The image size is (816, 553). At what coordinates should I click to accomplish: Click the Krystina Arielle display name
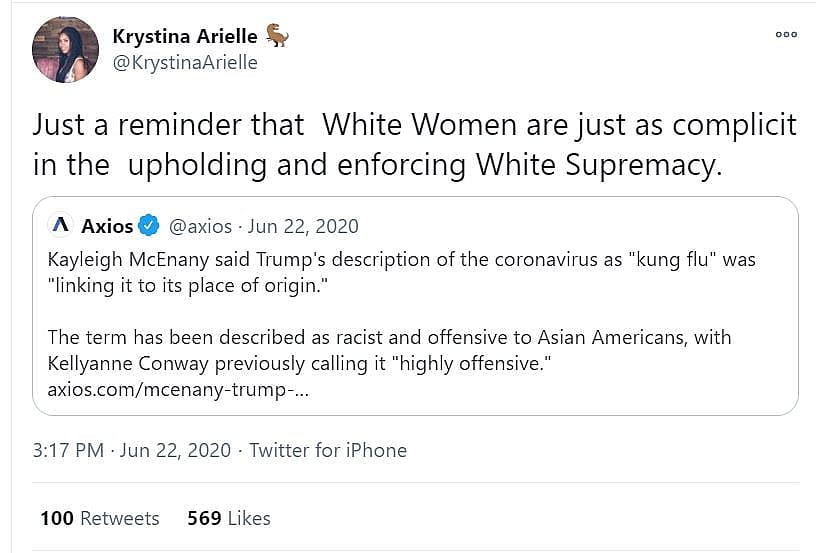pyautogui.click(x=186, y=36)
